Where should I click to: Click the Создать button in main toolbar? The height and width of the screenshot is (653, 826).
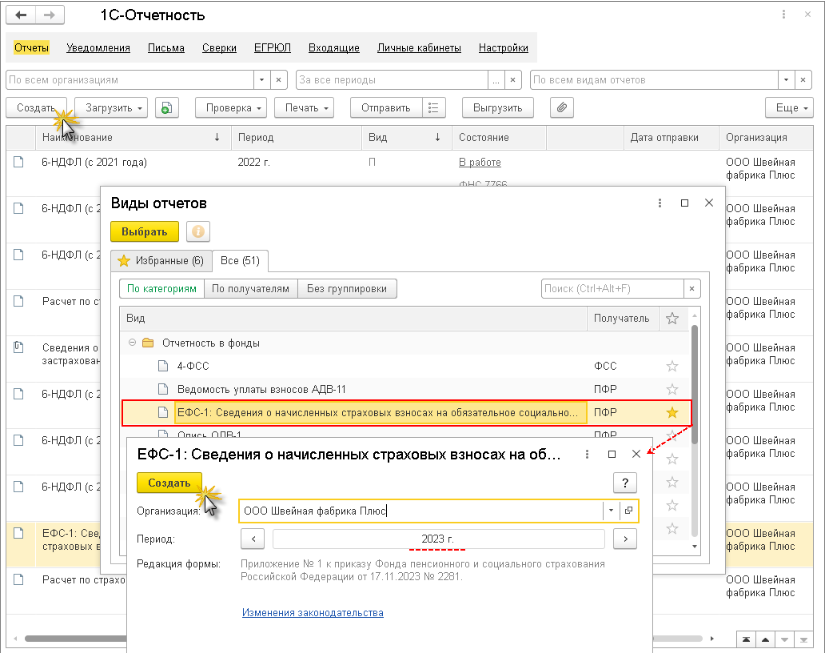coord(36,108)
